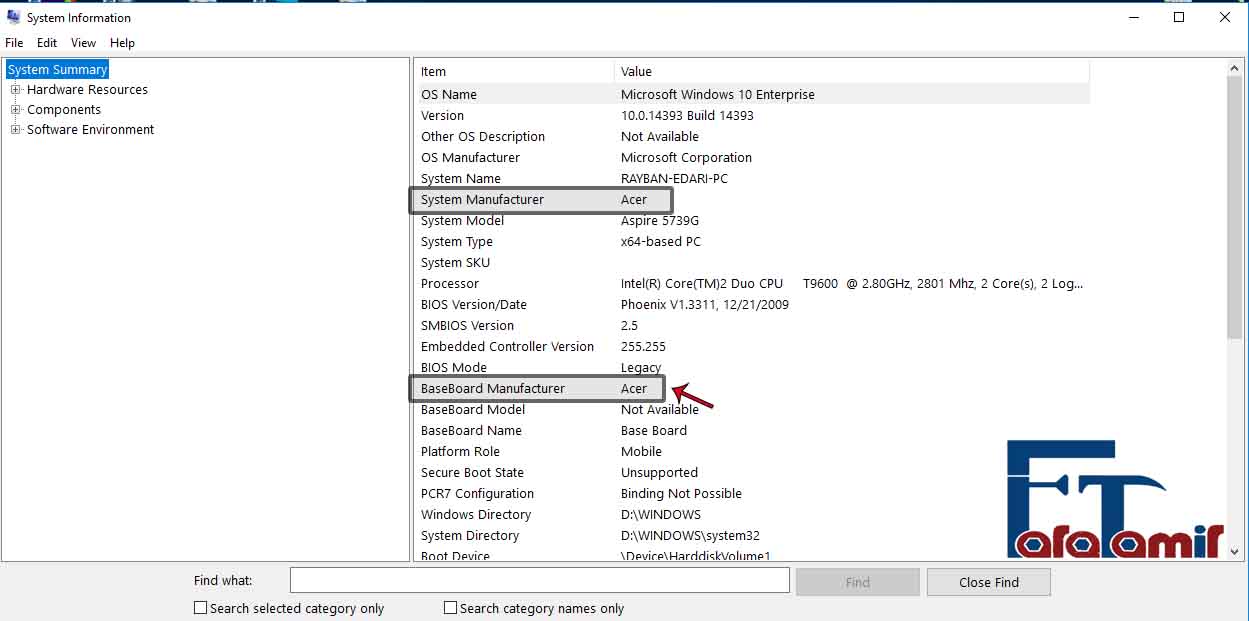Click the Microsoft Windows 10 Enterprise value

[x=718, y=94]
